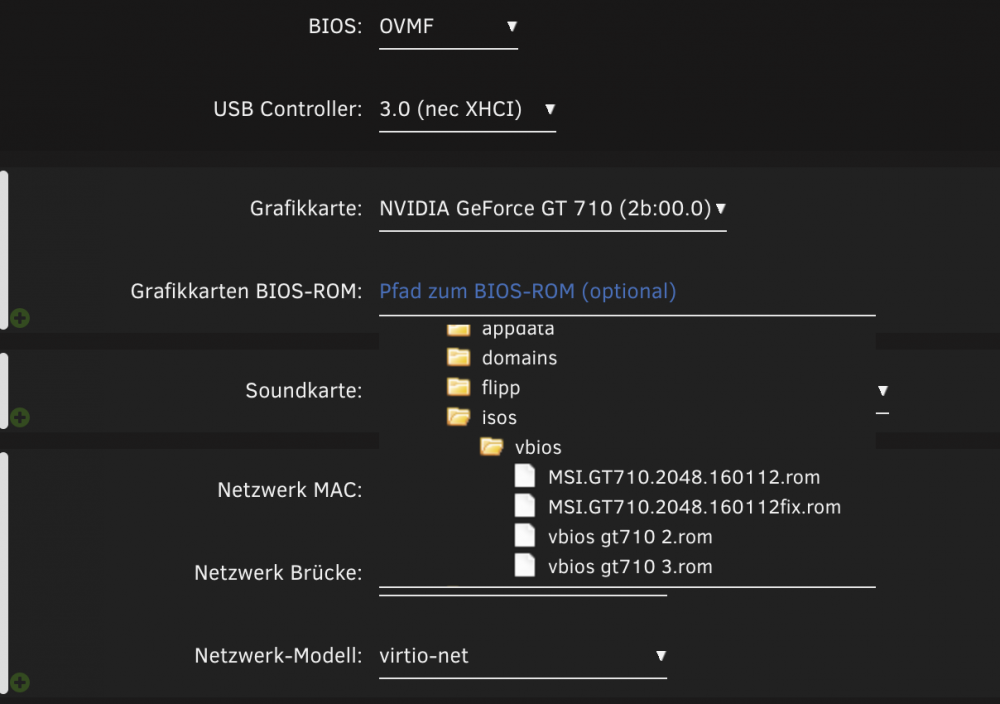Open the Soundkarte dropdown arrow
Image resolution: width=1000 pixels, height=704 pixels.
click(883, 391)
